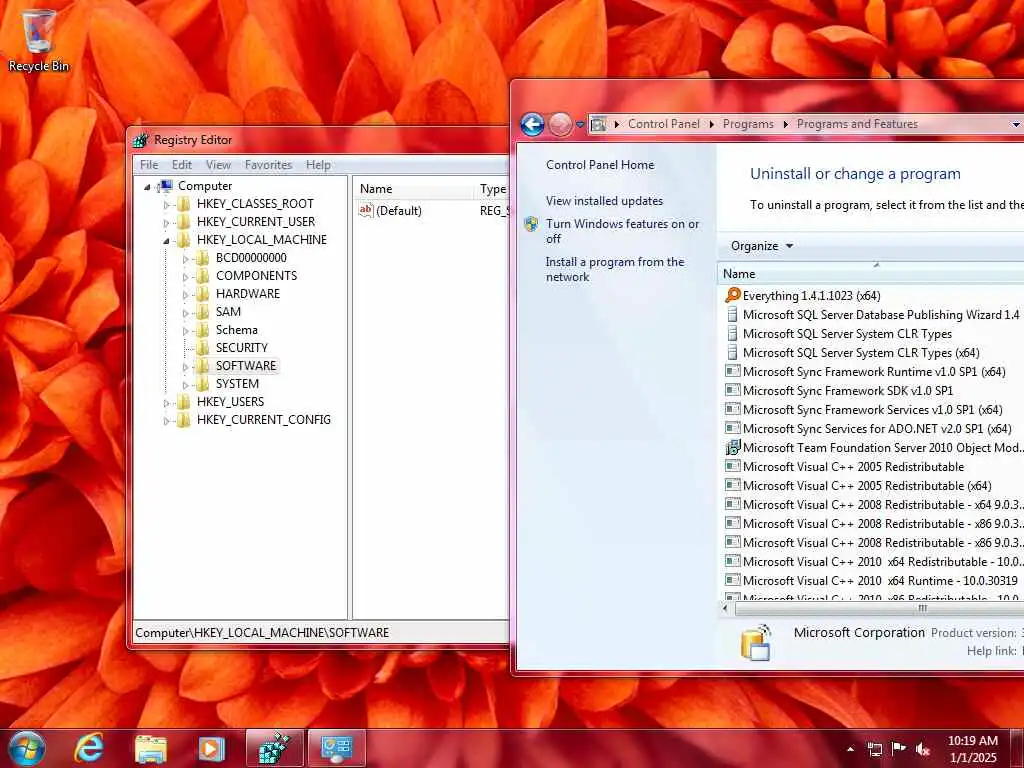Click Turn Windows features on or off
Viewport: 1024px width, 768px height.
tap(622, 231)
